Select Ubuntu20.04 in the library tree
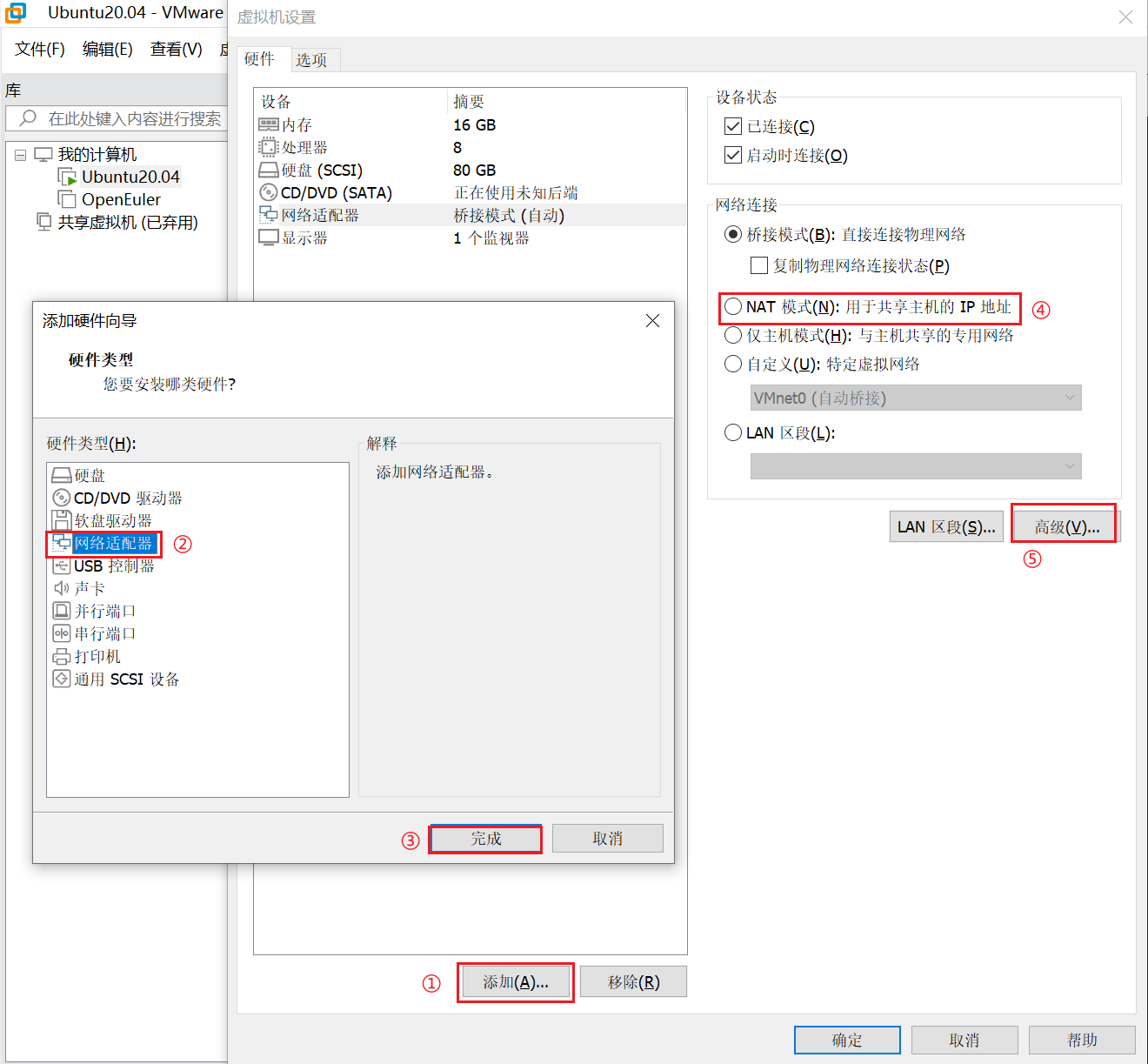Screen dimensions: 1148x1064 pos(130,177)
